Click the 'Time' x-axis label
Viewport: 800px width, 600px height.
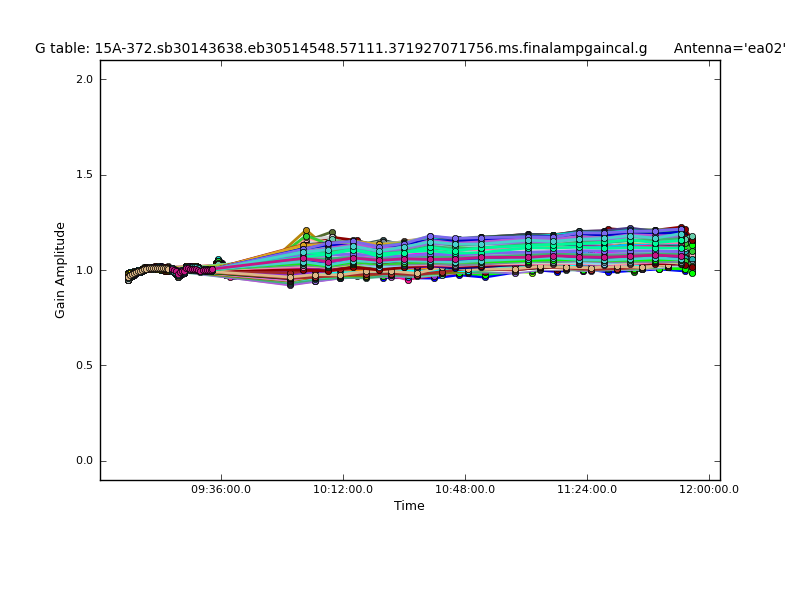pos(409,506)
